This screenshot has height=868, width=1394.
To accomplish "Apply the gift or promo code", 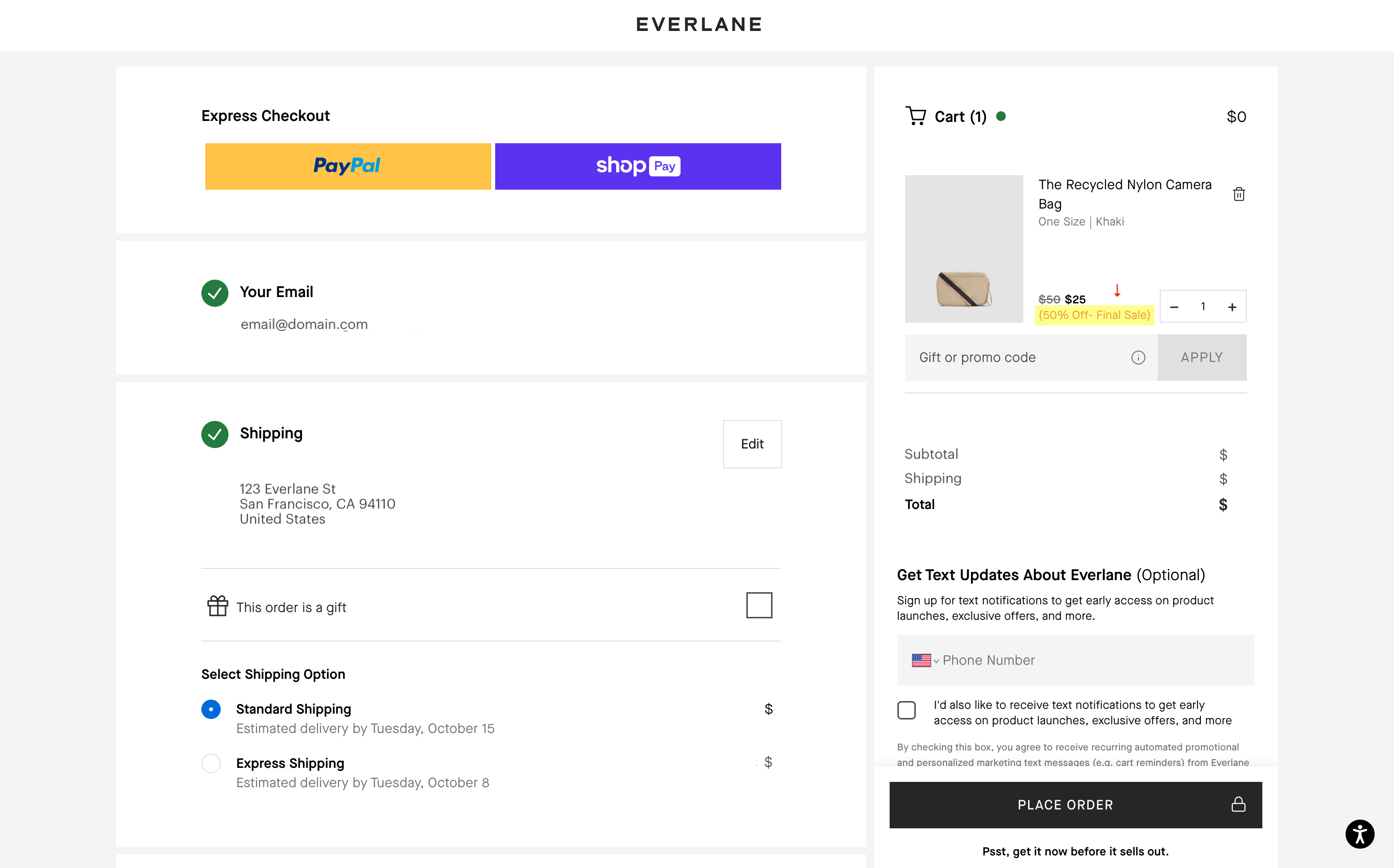I will click(x=1202, y=358).
